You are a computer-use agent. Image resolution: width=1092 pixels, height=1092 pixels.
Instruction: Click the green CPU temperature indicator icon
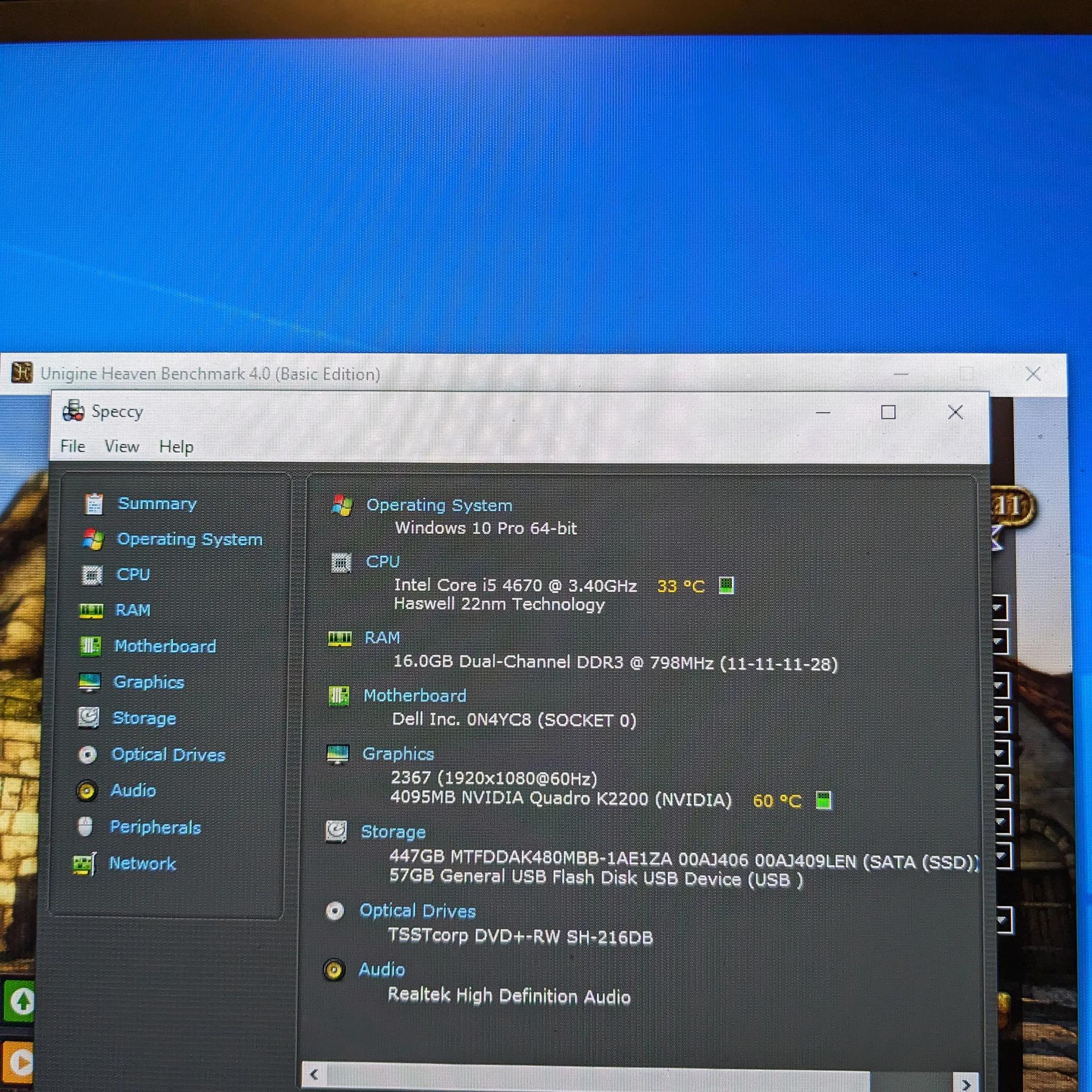(726, 585)
